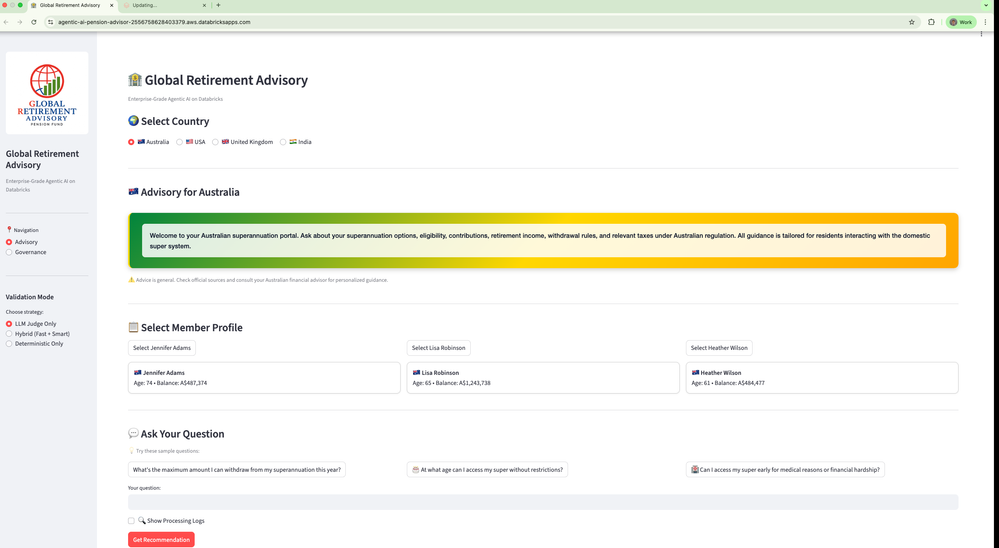Viewport: 999px width, 548px height.
Task: Pick Deterministic Only validation mode
Action: tap(10, 344)
